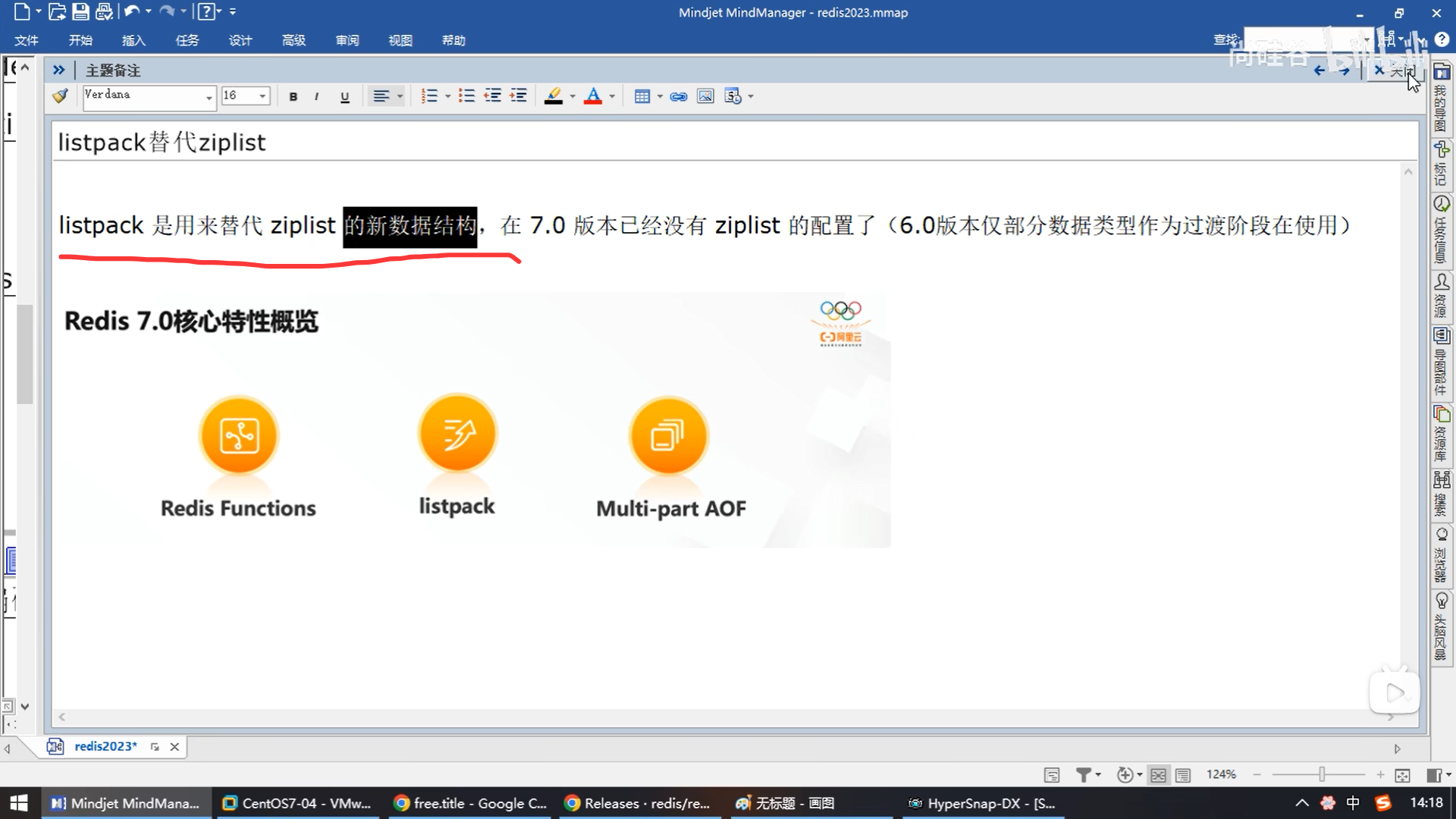Toggle italic formatting in notes toolbar
Image resolution: width=1456 pixels, height=819 pixels.
[316, 96]
